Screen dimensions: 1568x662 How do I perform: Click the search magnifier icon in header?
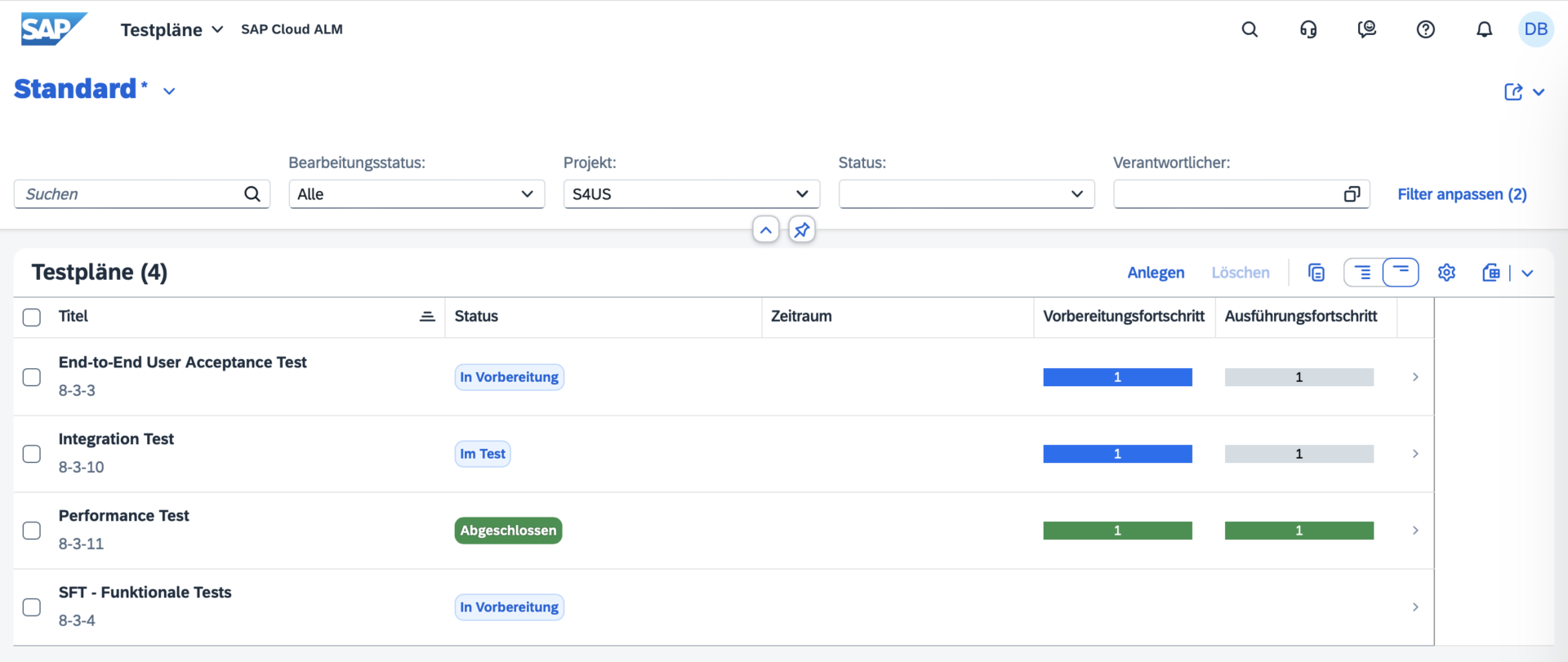1249,29
